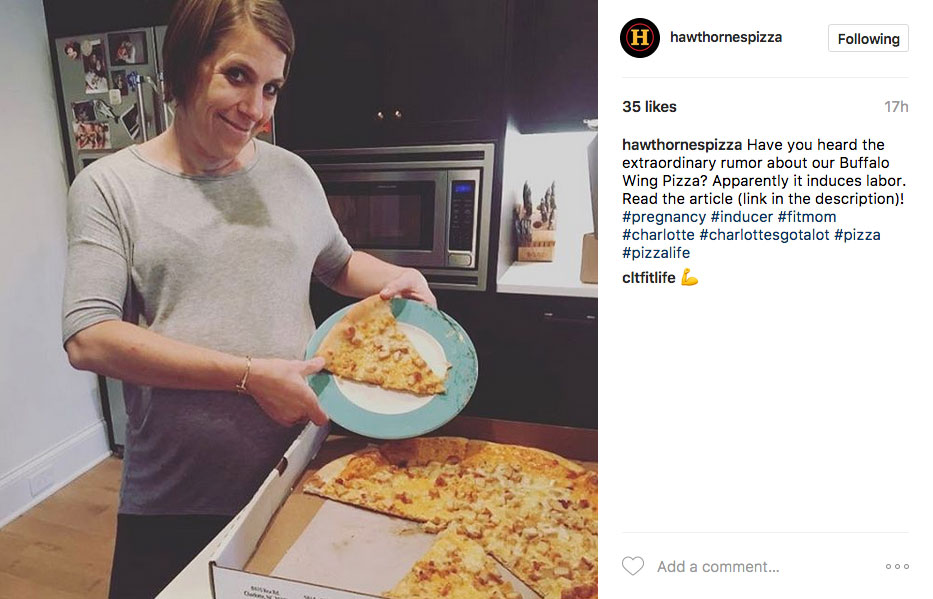Toggle off Following for hawthornespizza
Screen dimensions: 933x599
867,38
